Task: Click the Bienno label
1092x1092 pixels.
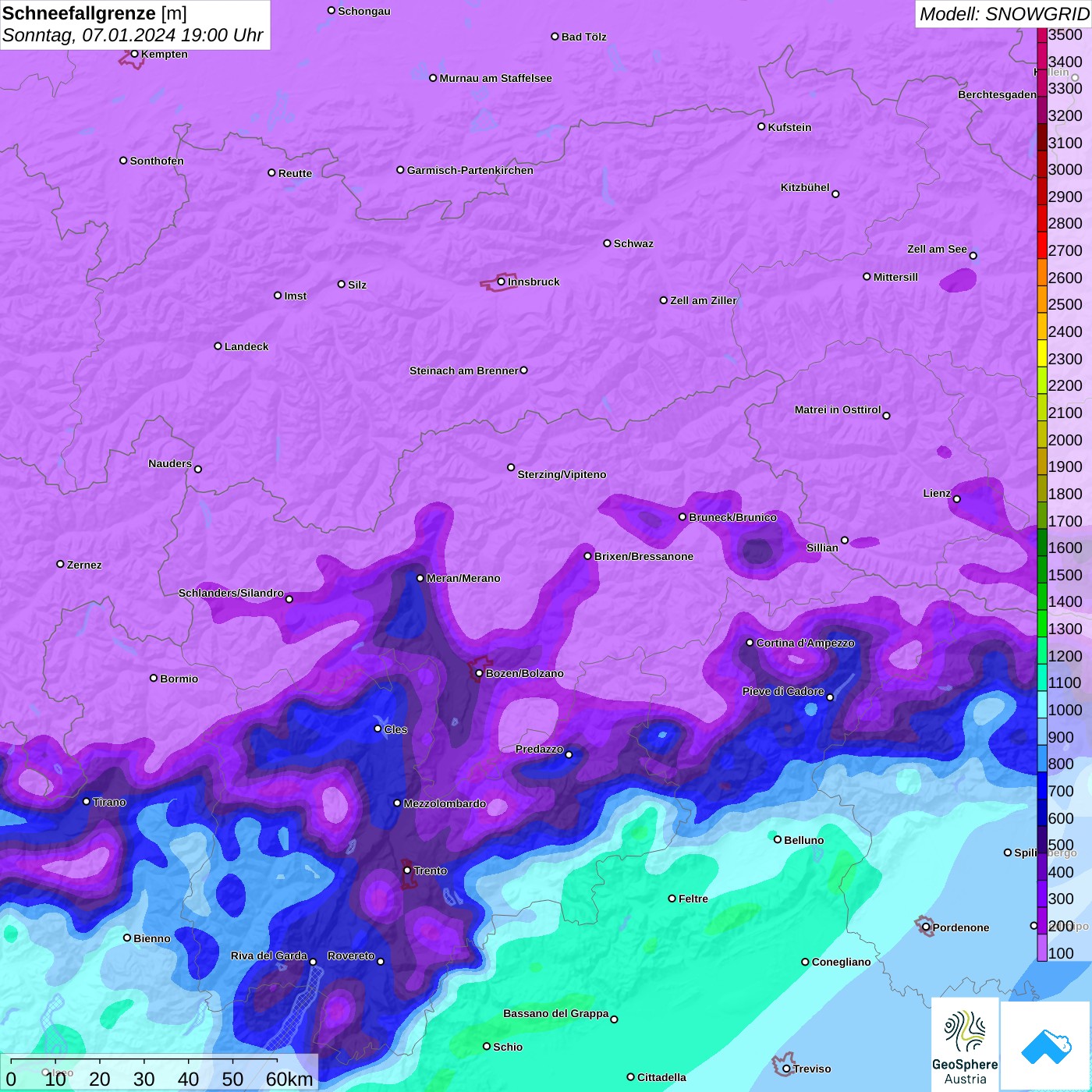Action: tap(151, 938)
